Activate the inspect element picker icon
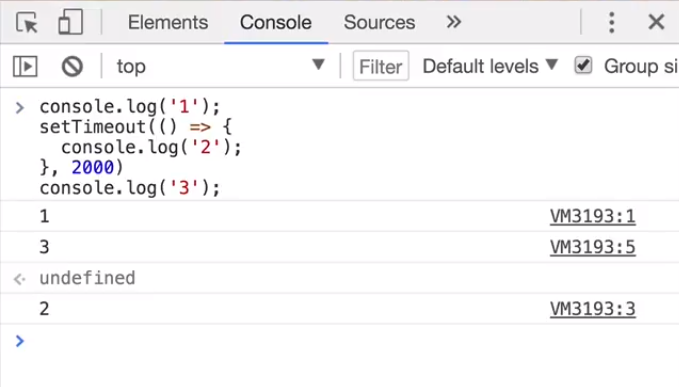Image resolution: width=679 pixels, height=387 pixels. 27,22
